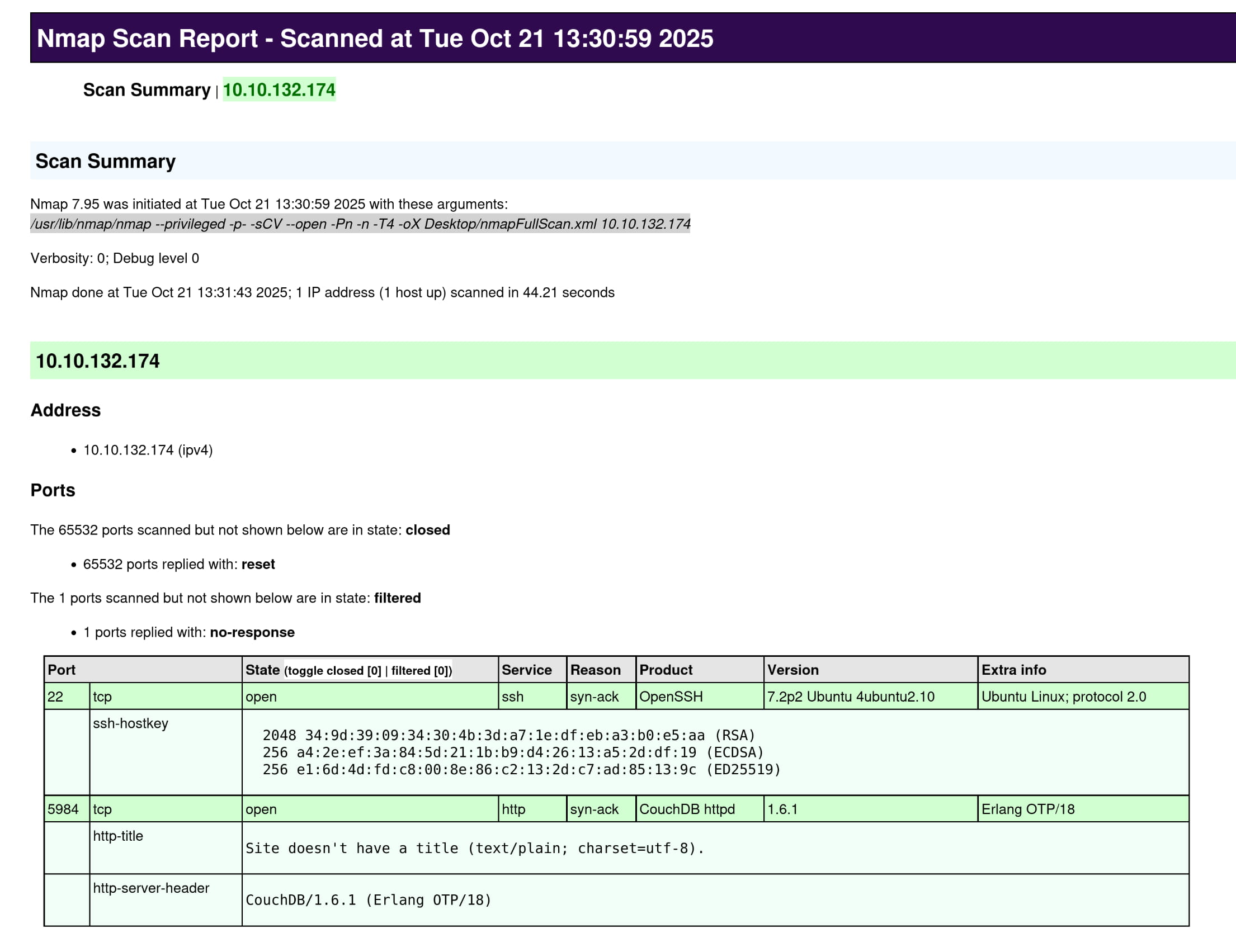Click the Port column header
The height and width of the screenshot is (952, 1236).
(62, 670)
